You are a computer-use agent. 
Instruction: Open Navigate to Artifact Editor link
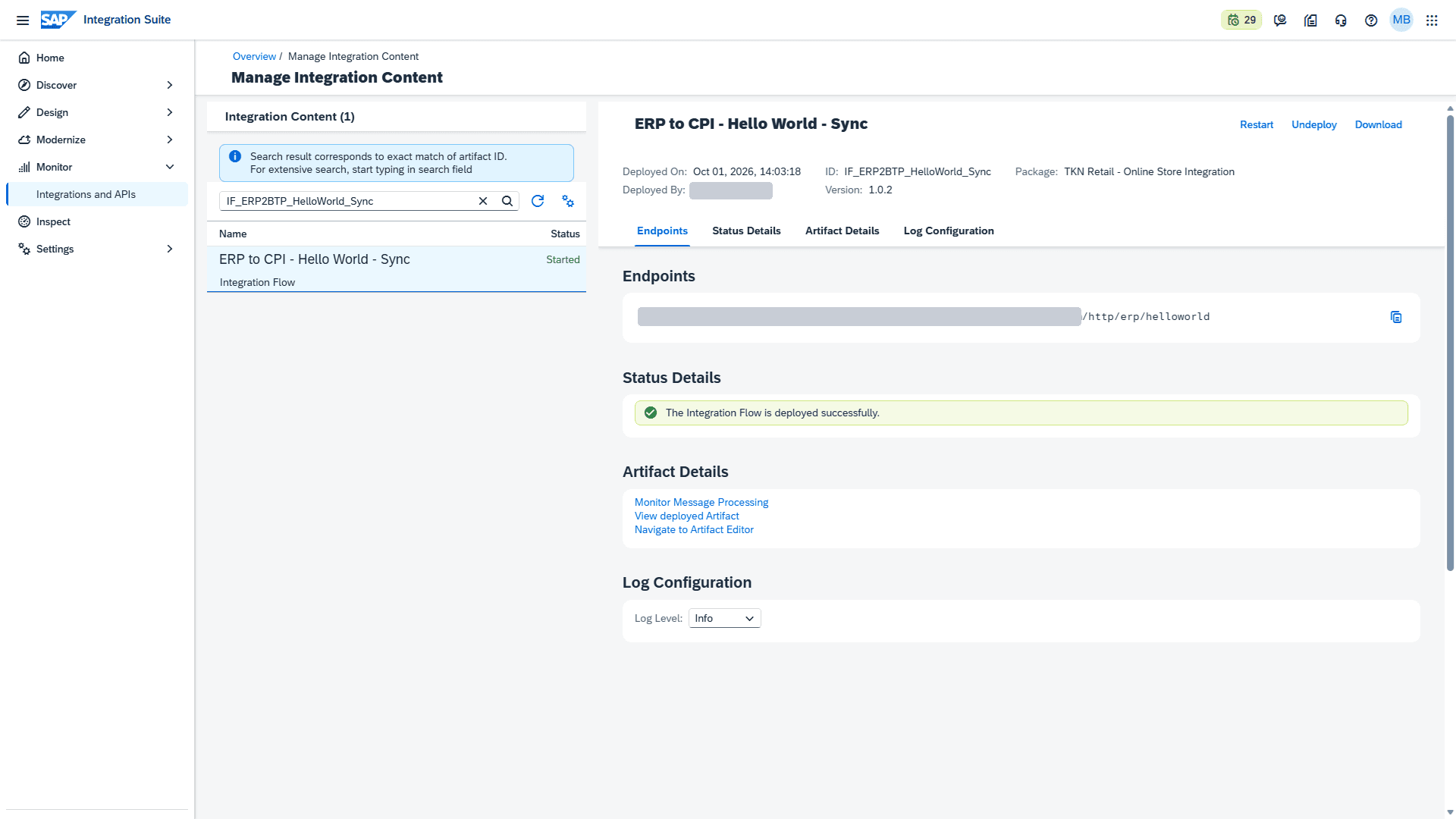pos(694,529)
